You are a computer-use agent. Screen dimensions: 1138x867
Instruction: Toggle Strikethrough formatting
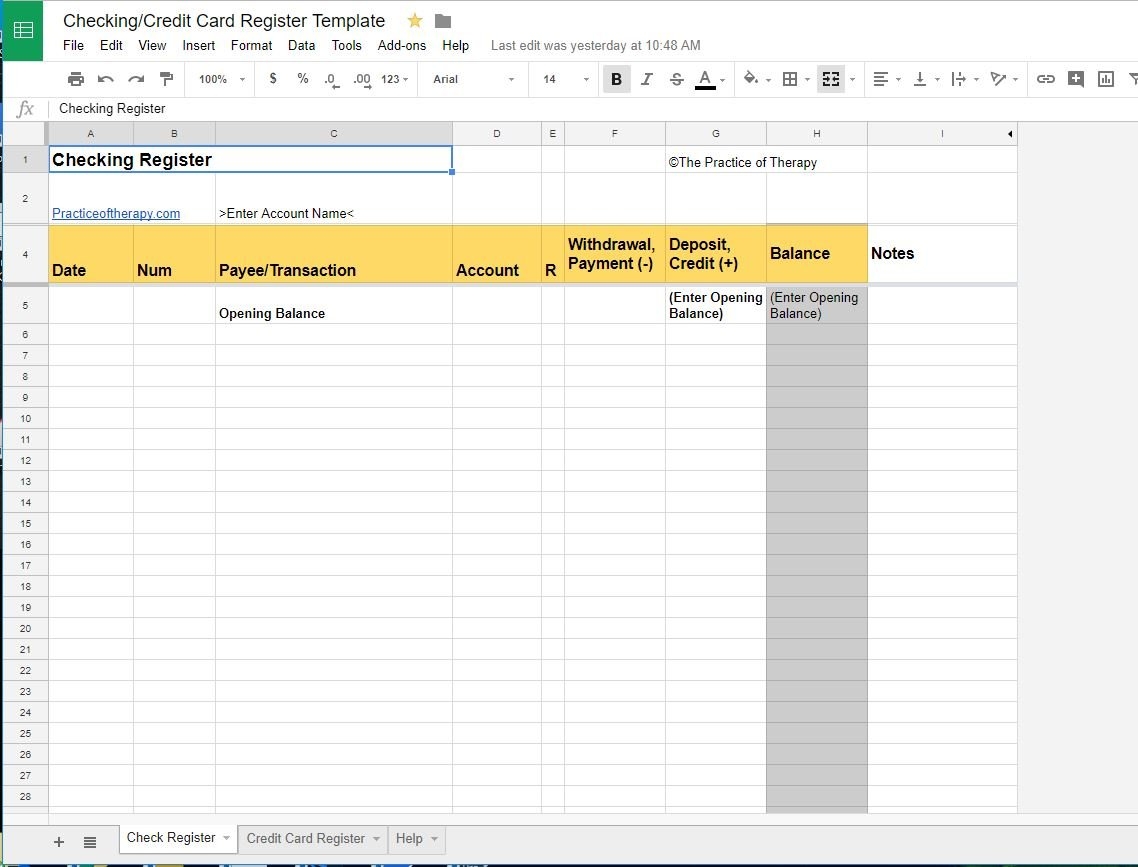(676, 79)
